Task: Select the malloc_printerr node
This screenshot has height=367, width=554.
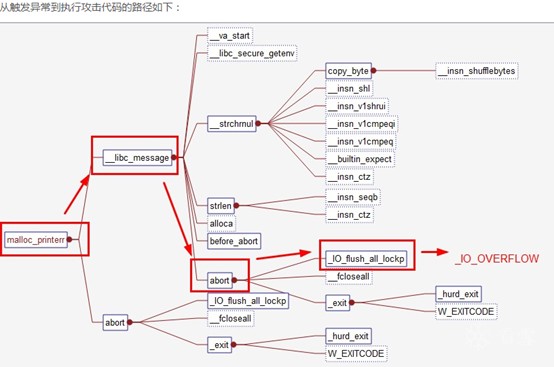Action: (x=36, y=240)
